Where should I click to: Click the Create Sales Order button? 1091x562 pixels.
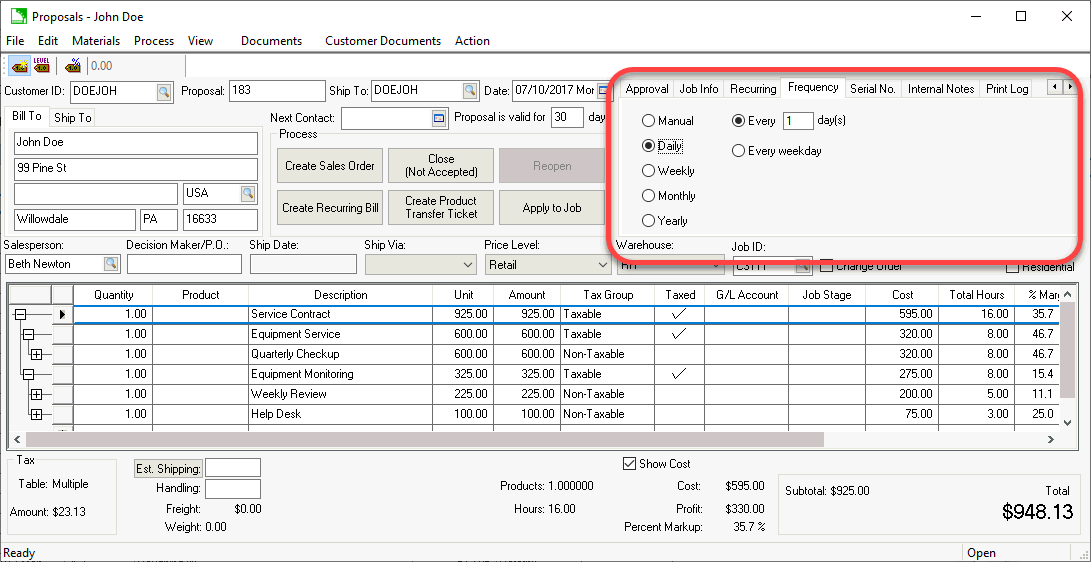(329, 166)
